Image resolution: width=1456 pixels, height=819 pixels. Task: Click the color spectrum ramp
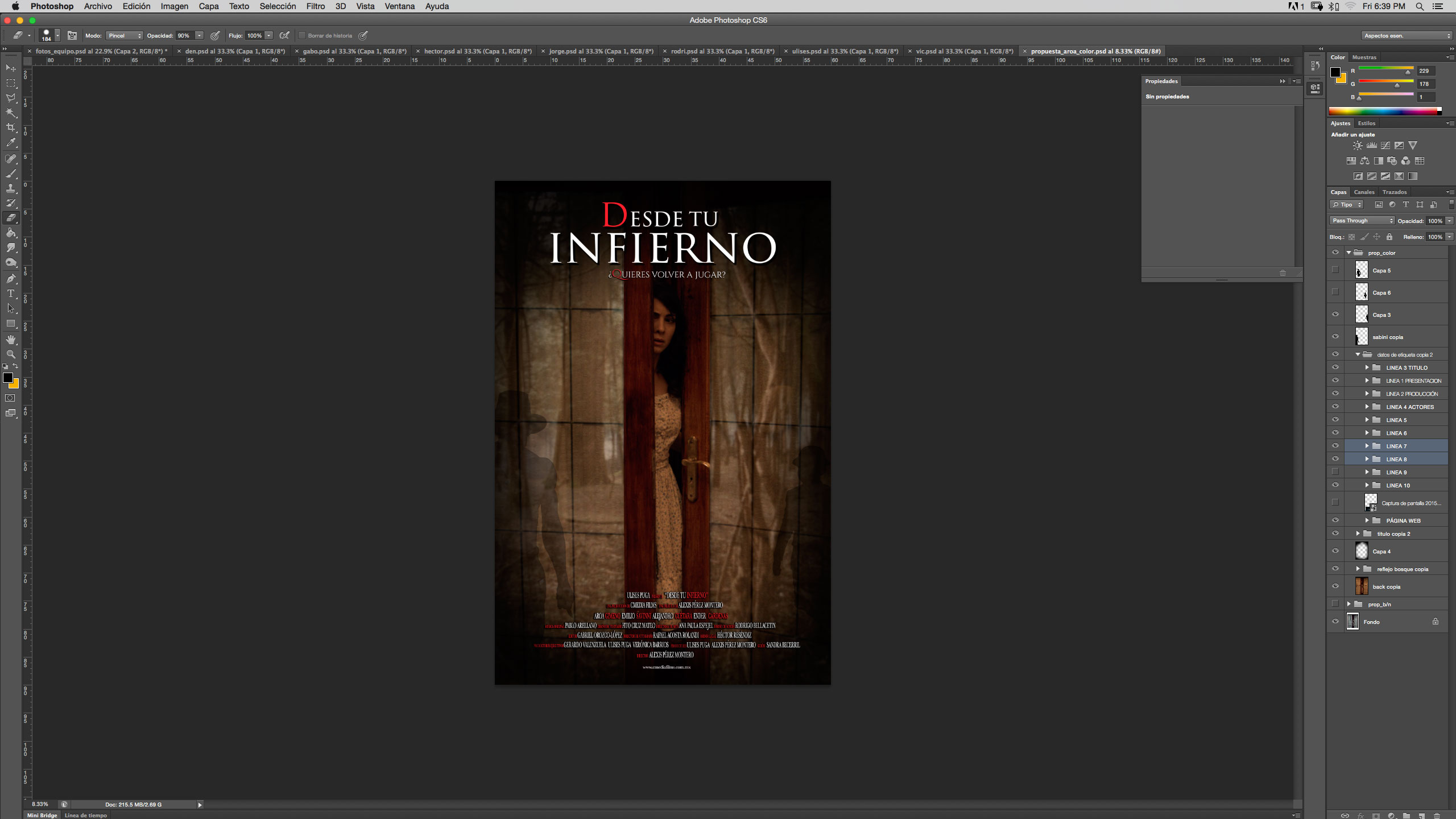1385,111
